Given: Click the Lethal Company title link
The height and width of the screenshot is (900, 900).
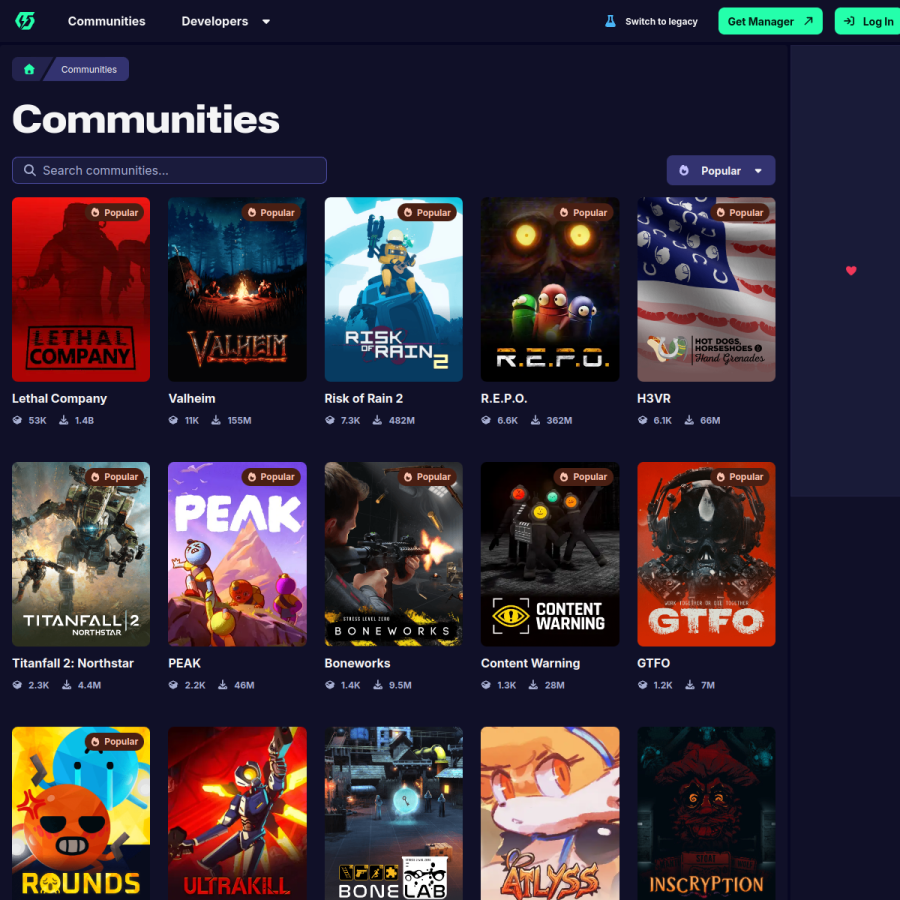Looking at the screenshot, I should click(x=60, y=398).
